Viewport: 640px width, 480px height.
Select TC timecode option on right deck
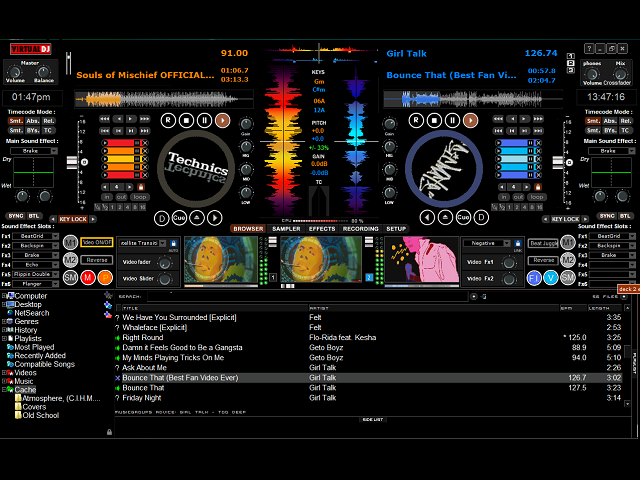(625, 131)
